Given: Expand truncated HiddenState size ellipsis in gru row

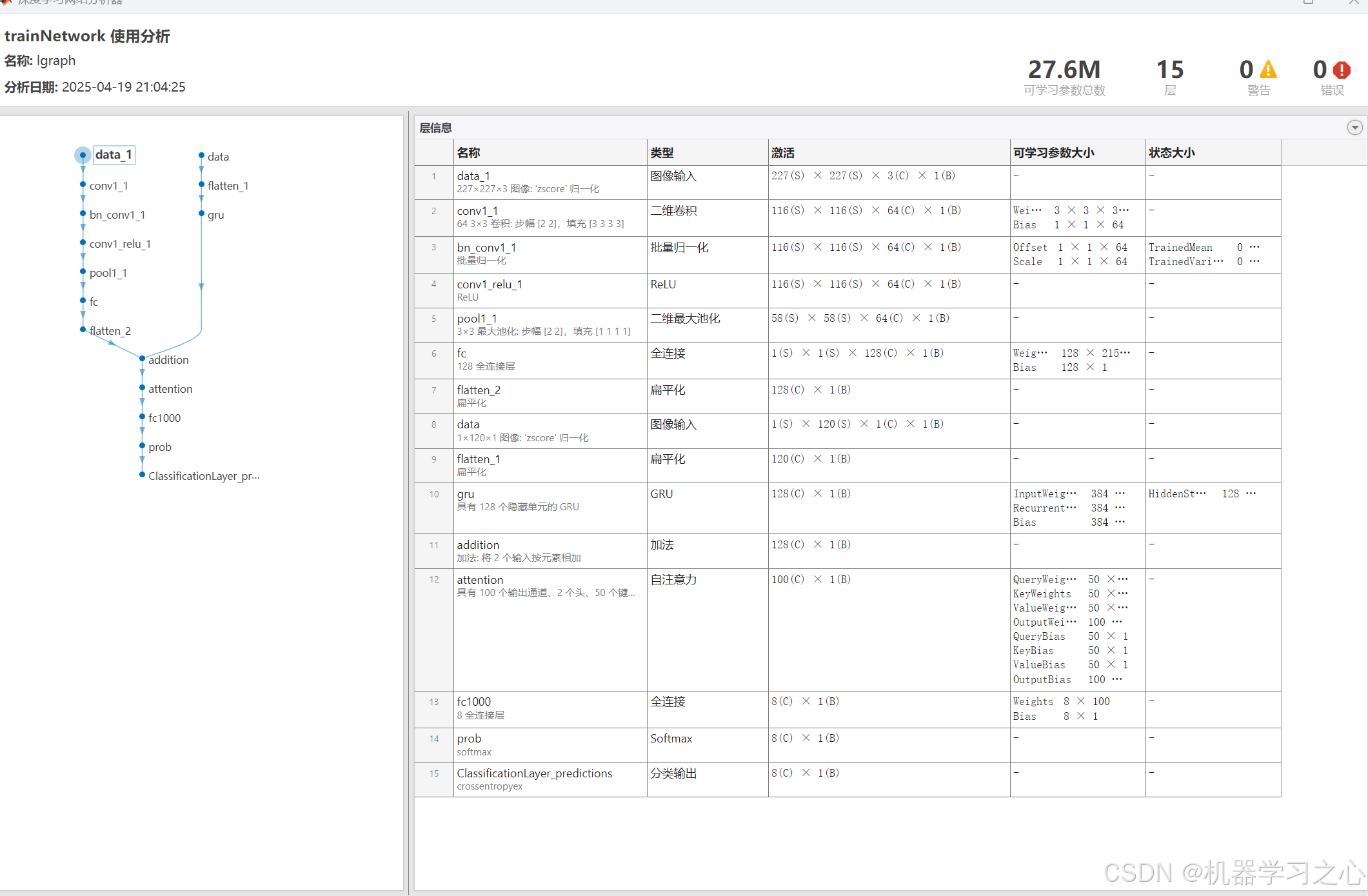Looking at the screenshot, I should click(x=1251, y=493).
